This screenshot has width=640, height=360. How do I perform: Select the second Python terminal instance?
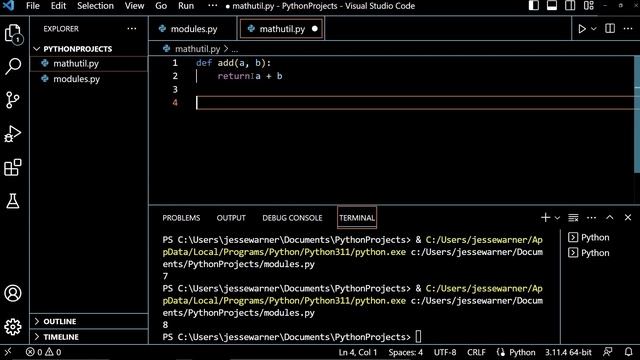coord(589,253)
